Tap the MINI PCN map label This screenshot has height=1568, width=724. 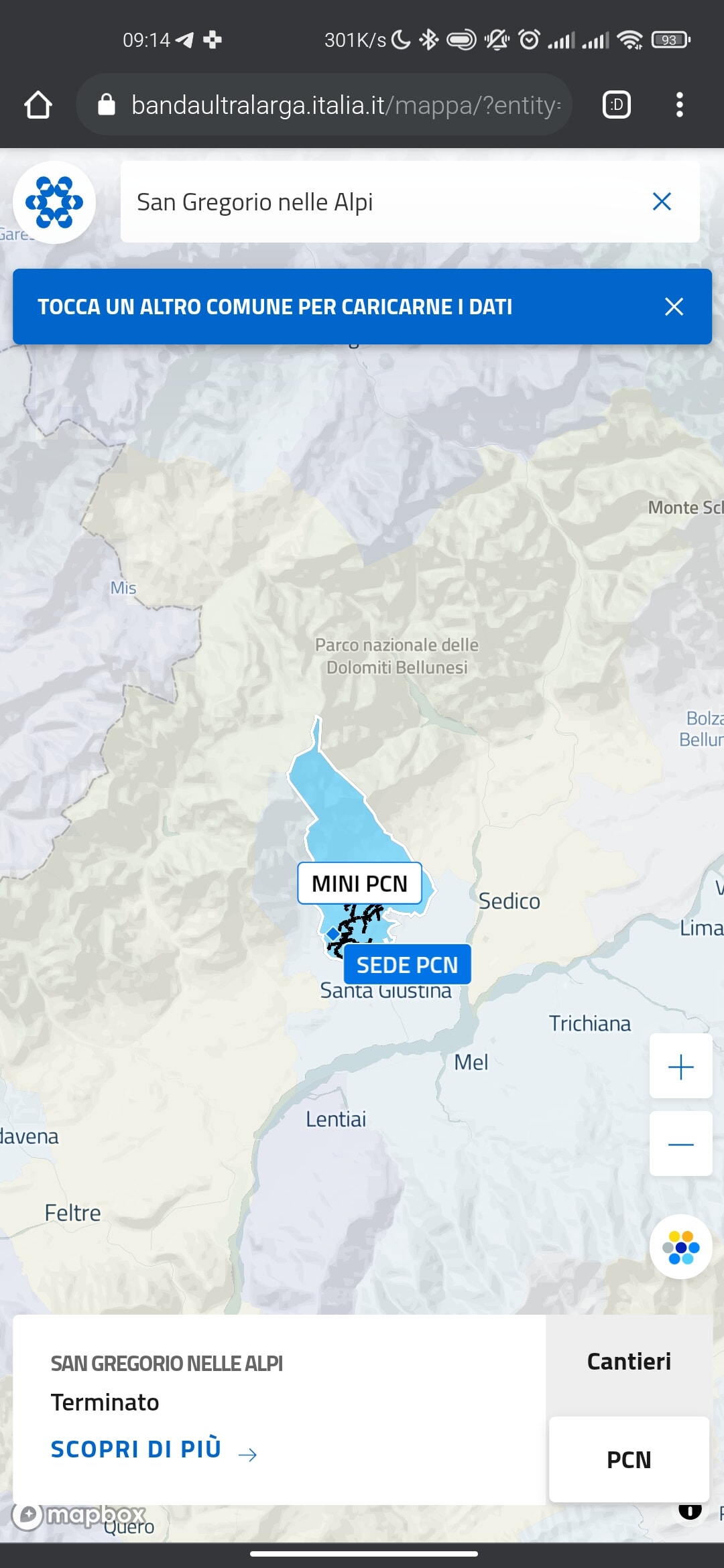click(360, 883)
